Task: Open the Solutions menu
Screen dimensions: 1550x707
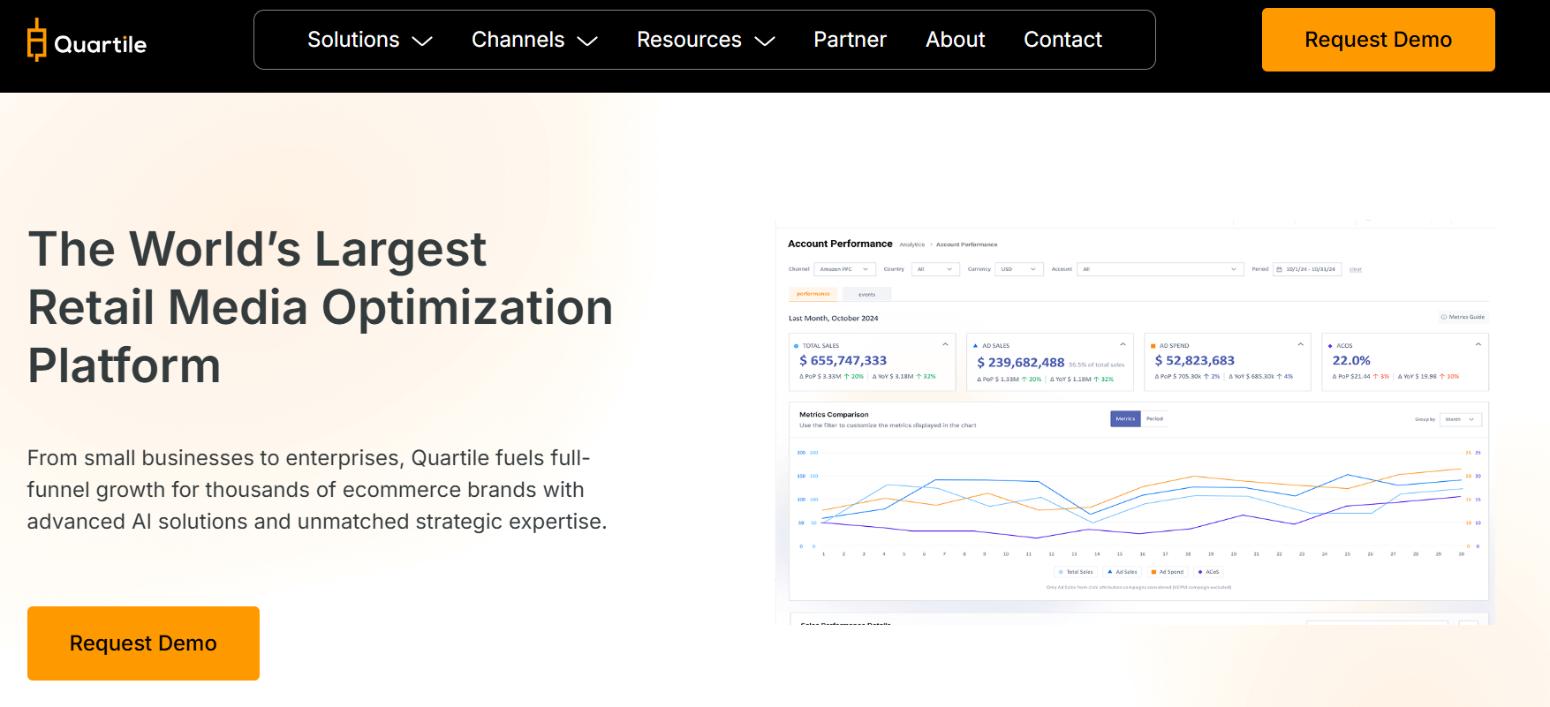Action: pyautogui.click(x=369, y=40)
